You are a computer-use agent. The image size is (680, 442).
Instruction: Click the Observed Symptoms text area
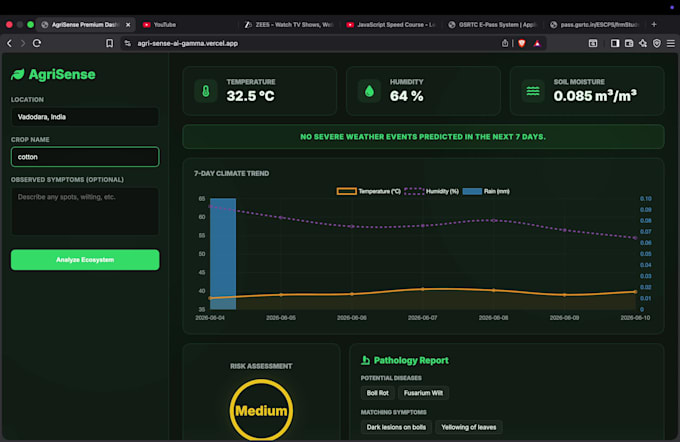(x=85, y=211)
